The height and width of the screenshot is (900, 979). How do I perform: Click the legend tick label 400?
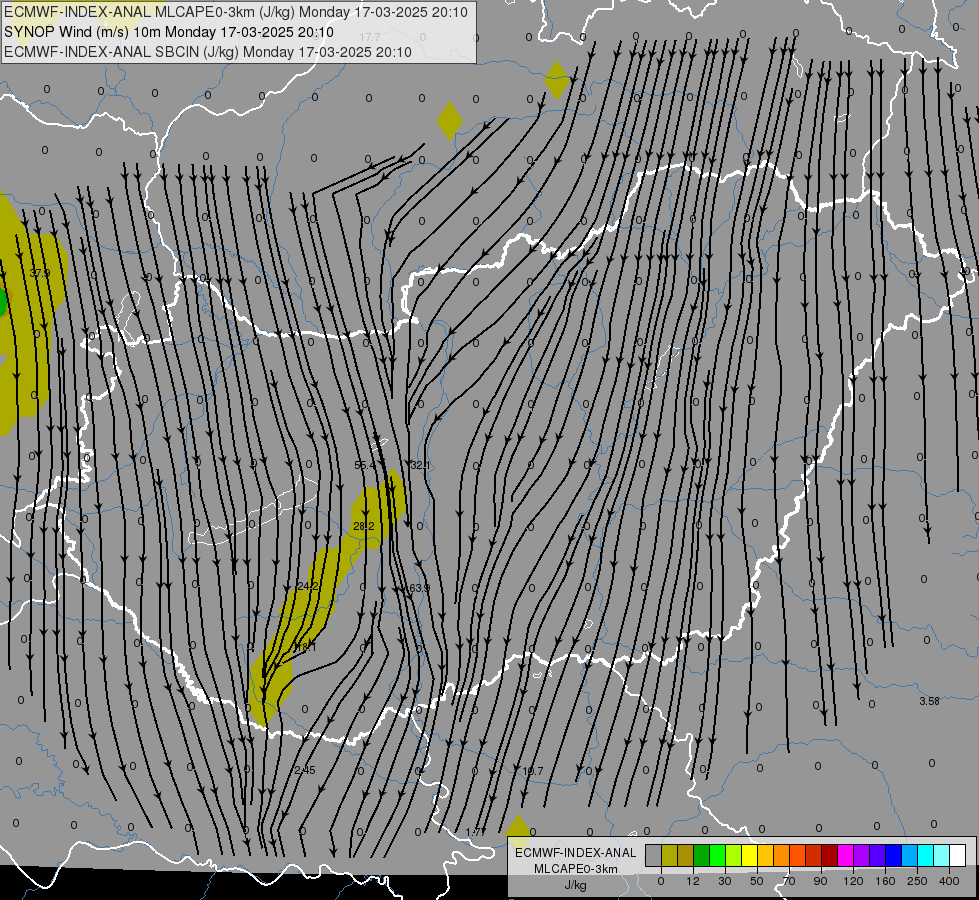tap(949, 881)
